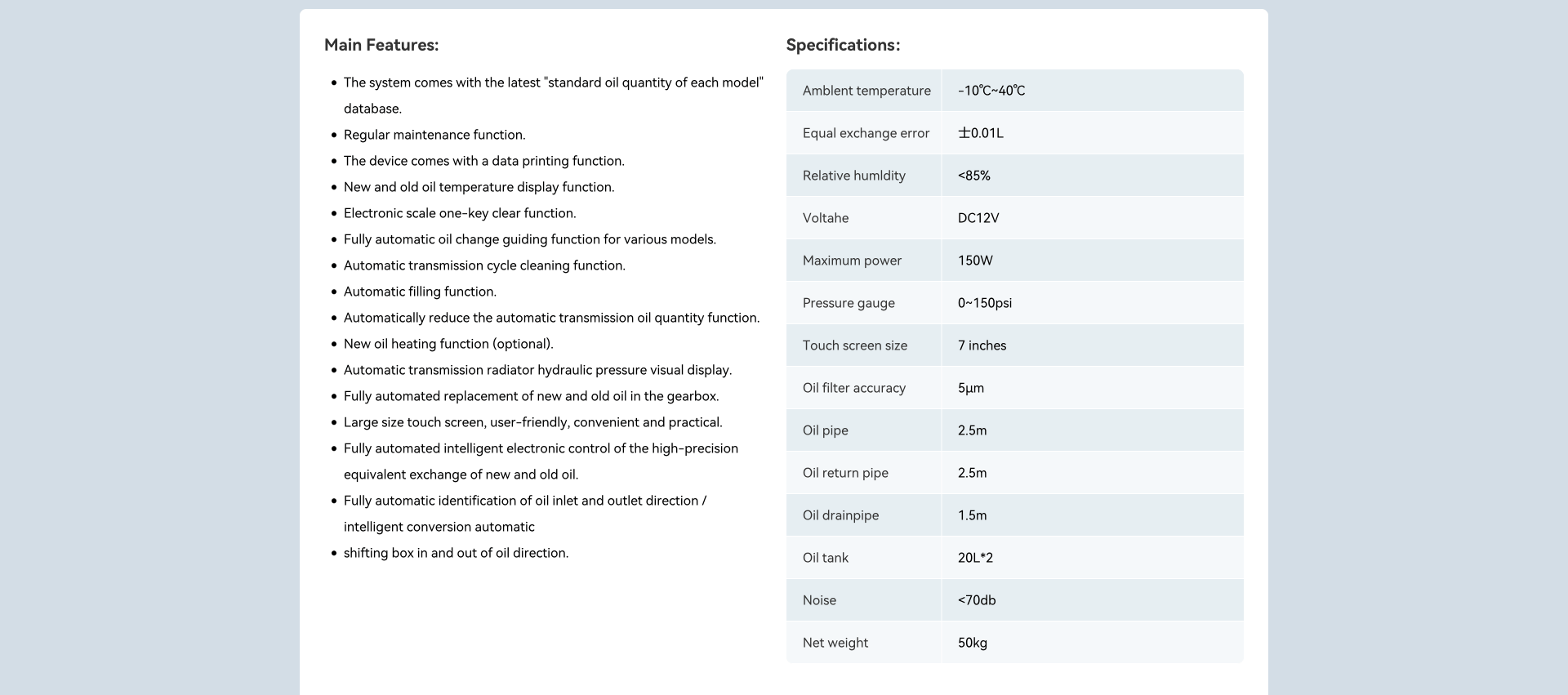
Task: Click the 0~150psi pressure gauge value
Action: [x=984, y=303]
